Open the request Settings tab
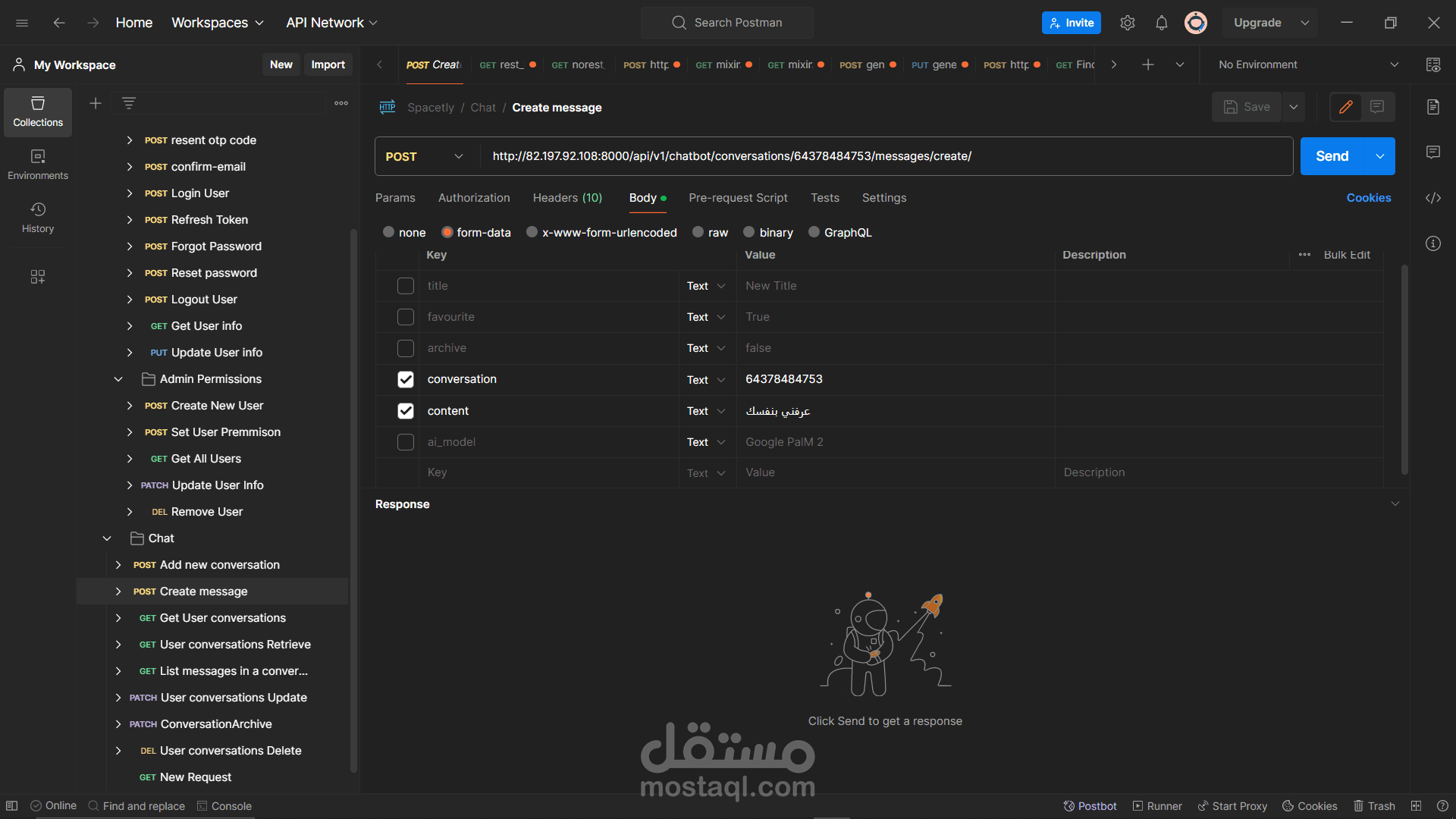Viewport: 1456px width, 819px height. tap(884, 198)
